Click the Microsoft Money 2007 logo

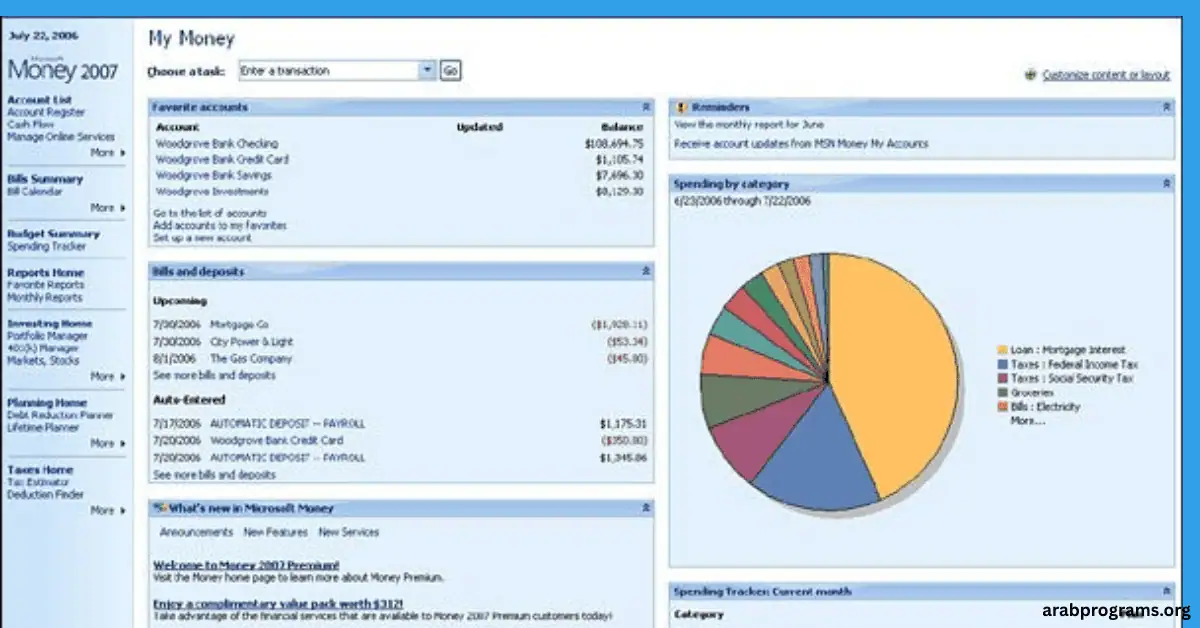62,69
